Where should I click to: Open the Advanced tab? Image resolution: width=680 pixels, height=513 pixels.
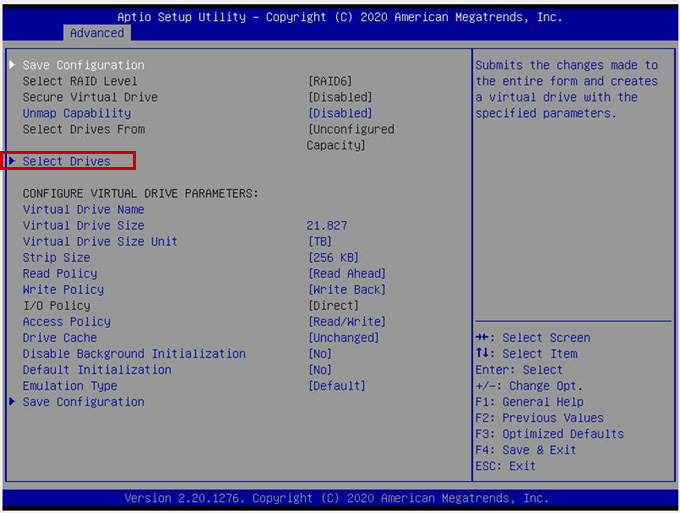click(x=96, y=33)
